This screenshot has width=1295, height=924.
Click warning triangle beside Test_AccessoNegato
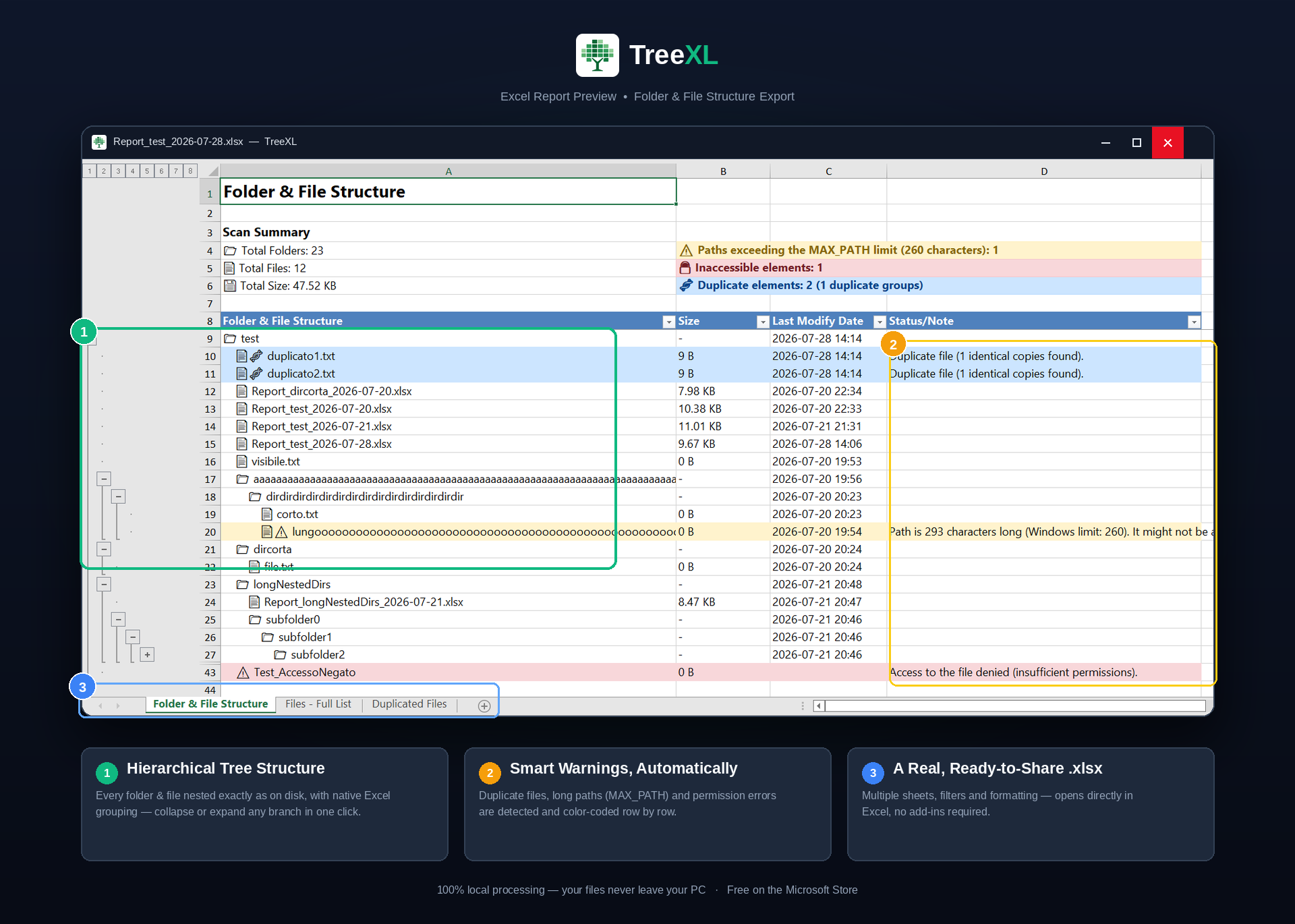click(x=243, y=672)
